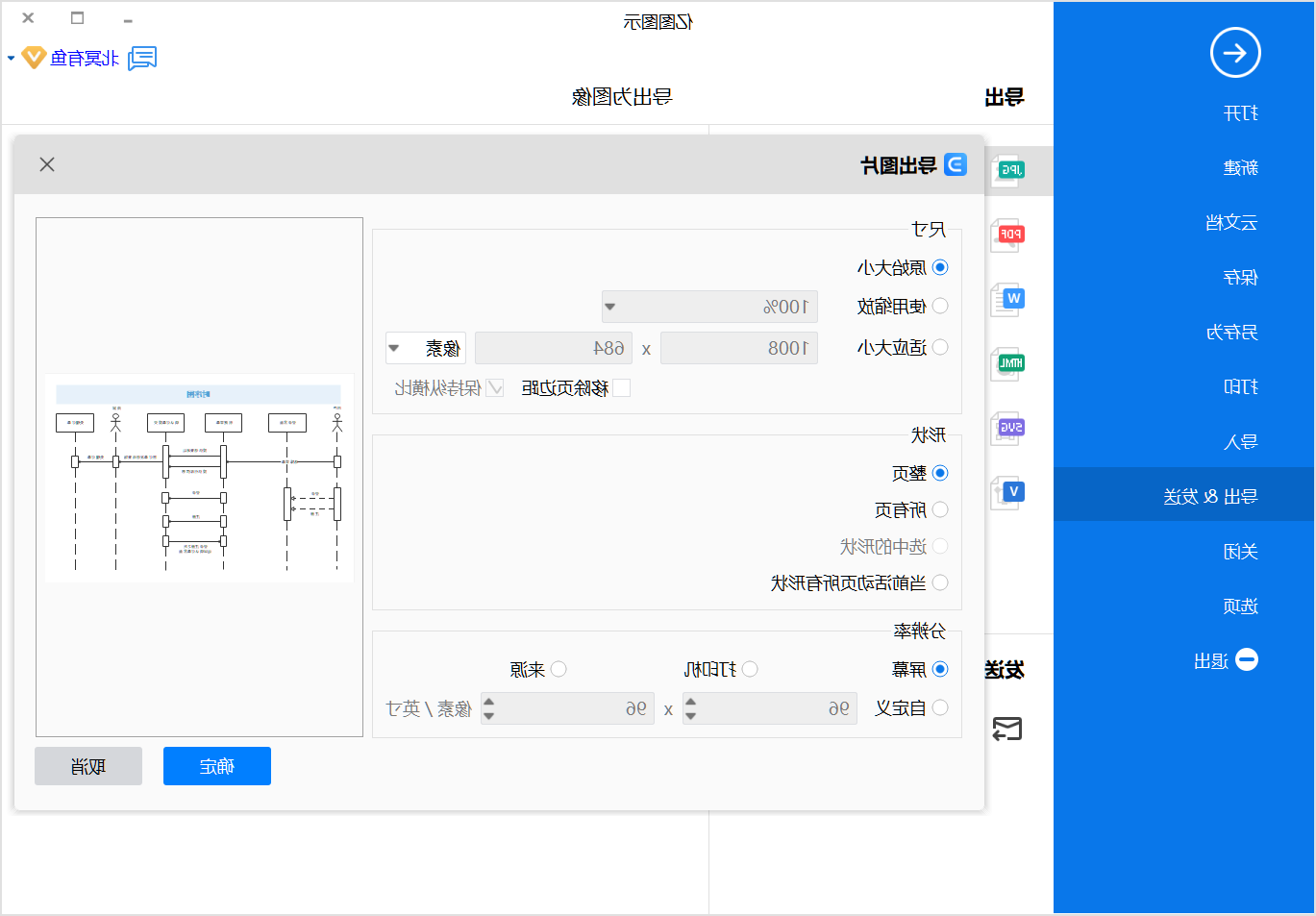This screenshot has width=1316, height=916.
Task: Decrease the first custom resolution value
Action: click(690, 716)
